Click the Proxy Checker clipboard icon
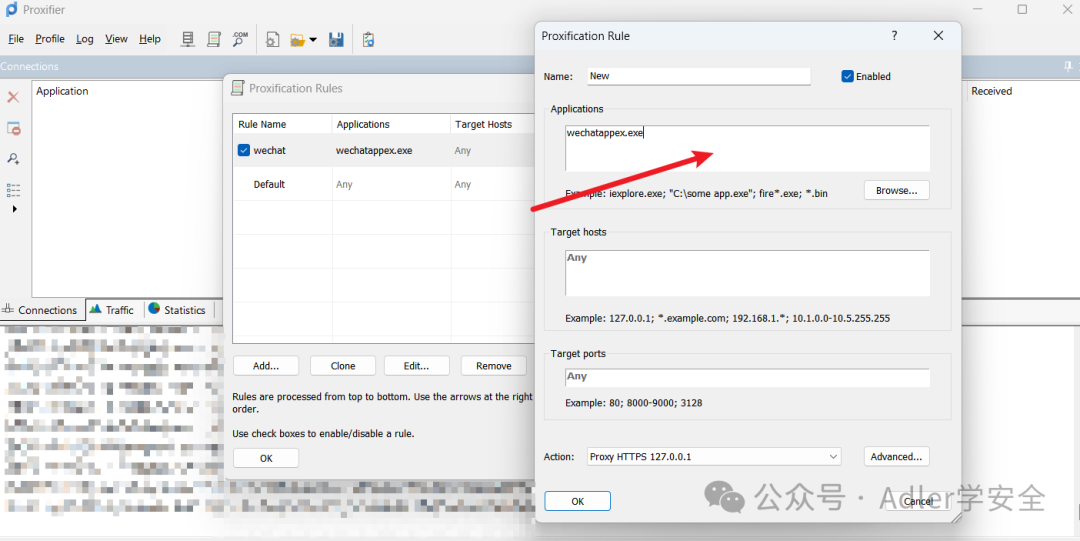The height and width of the screenshot is (541, 1080). (x=368, y=40)
